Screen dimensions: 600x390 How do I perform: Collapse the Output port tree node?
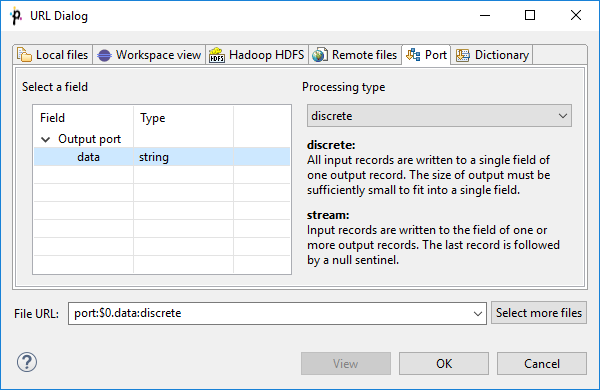point(46,139)
